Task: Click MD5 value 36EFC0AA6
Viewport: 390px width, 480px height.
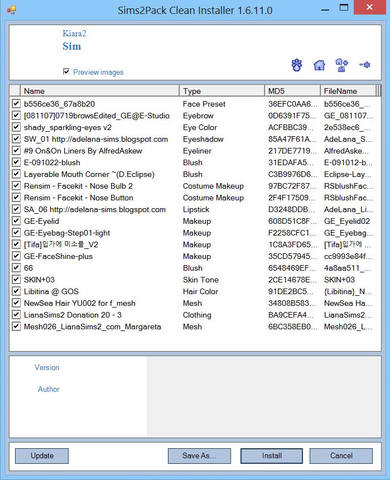Action: 291,104
